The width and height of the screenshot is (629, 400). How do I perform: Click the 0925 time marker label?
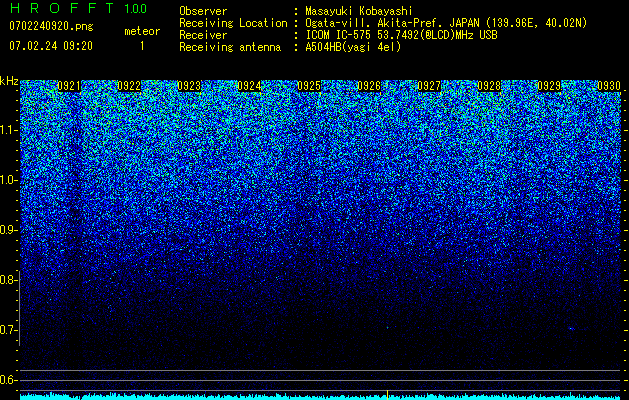309,86
